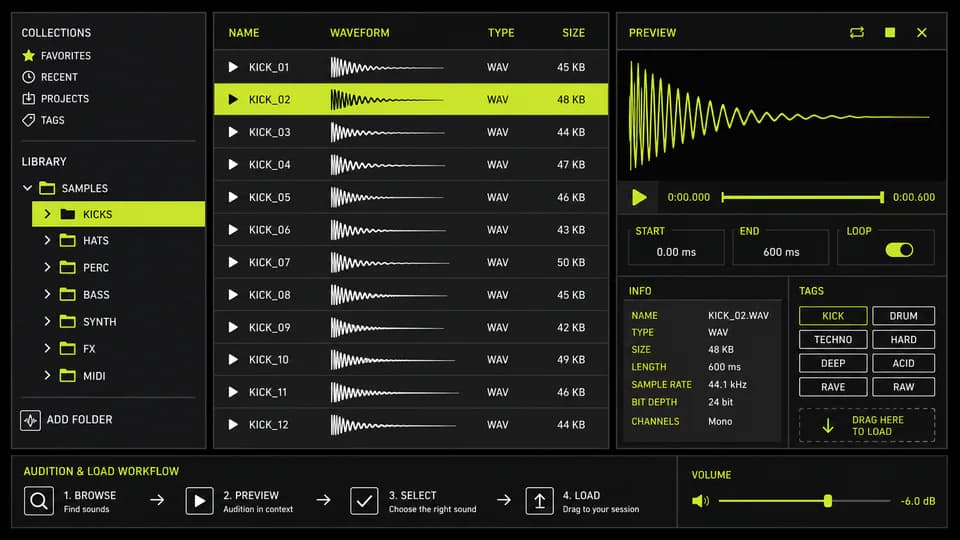960x540 pixels.
Task: Toggle the KICK tag
Action: (833, 316)
